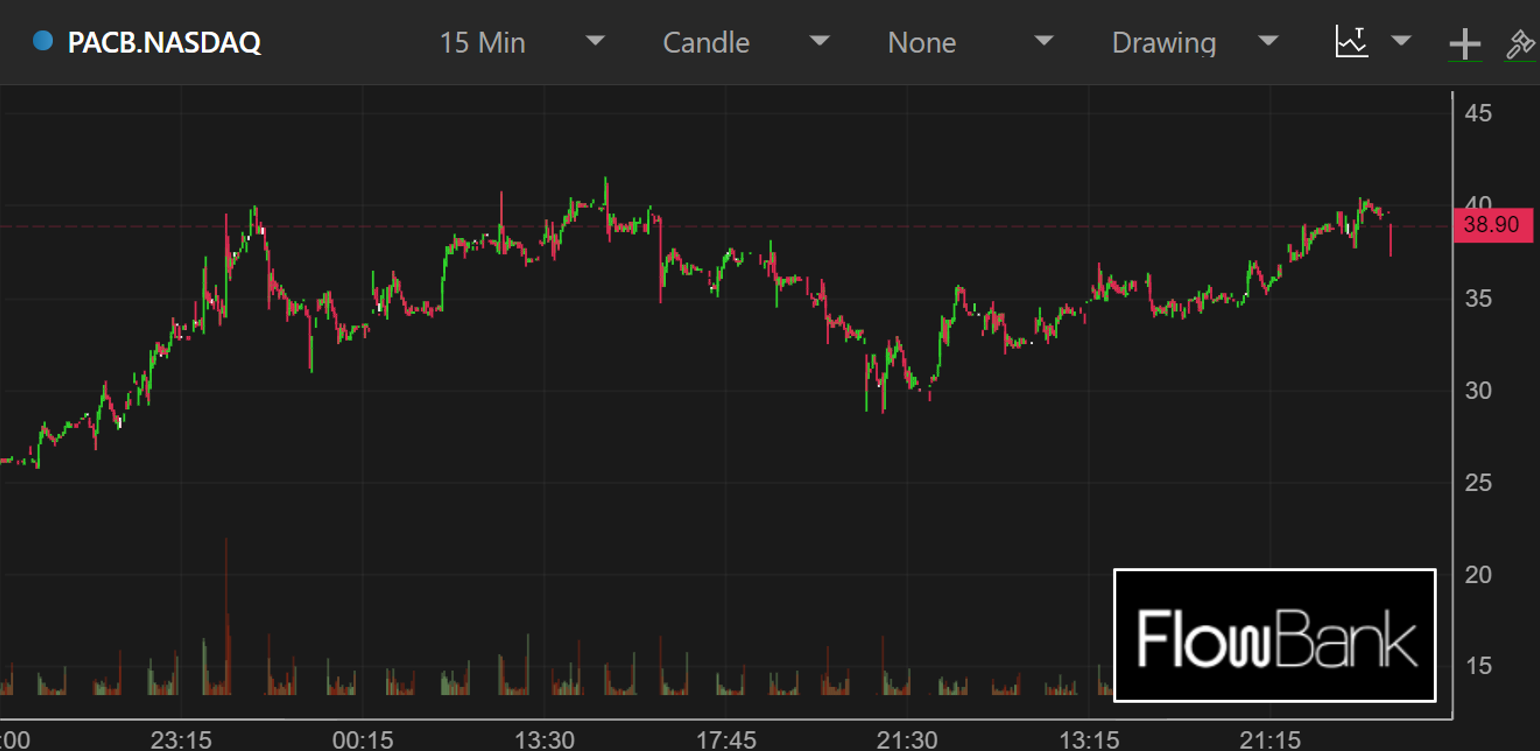This screenshot has height=751, width=1540.
Task: Click the blue dot beside PACB.NASDAQ
Action: 43,41
